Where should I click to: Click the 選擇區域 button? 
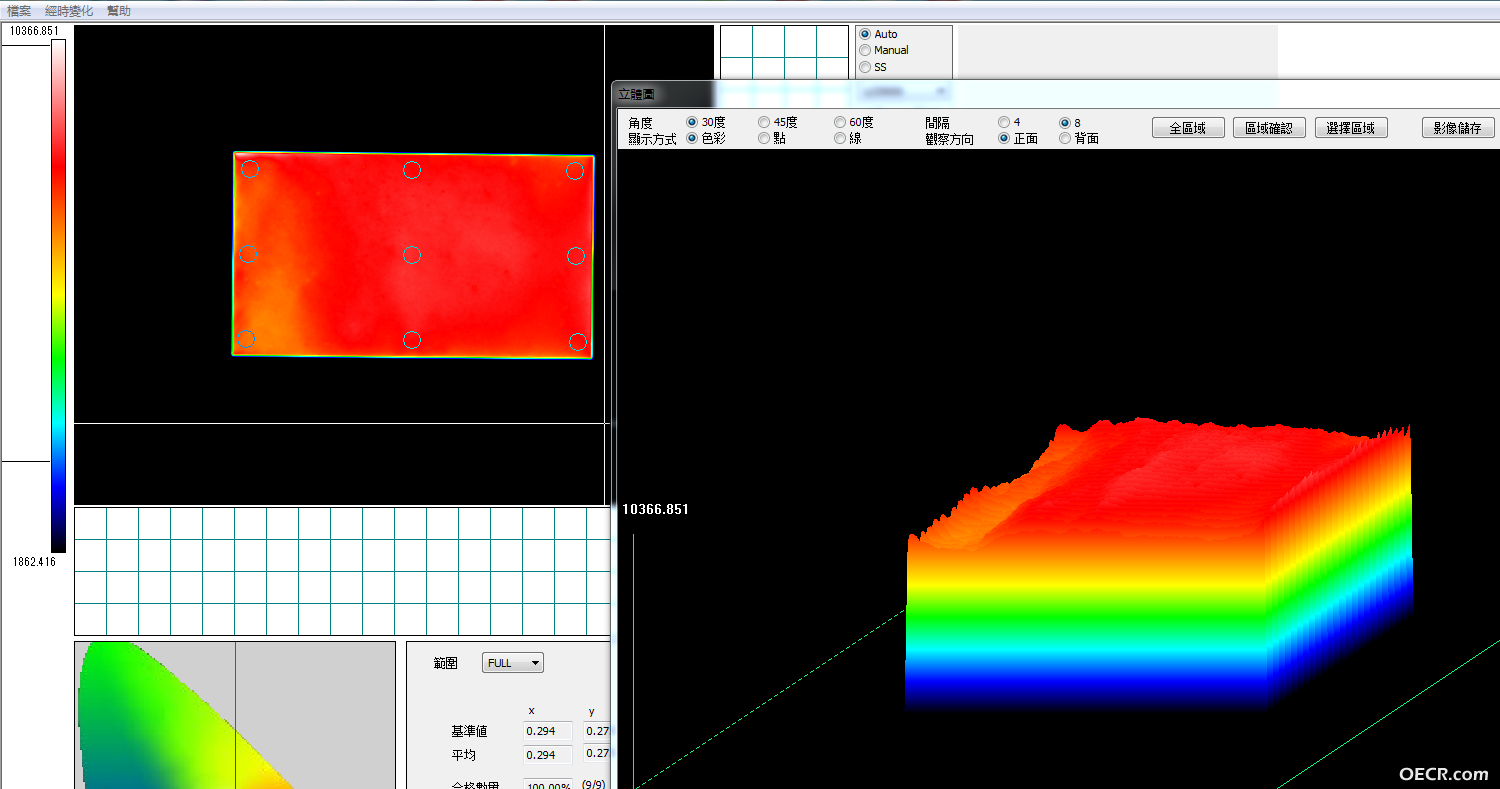coord(1351,128)
